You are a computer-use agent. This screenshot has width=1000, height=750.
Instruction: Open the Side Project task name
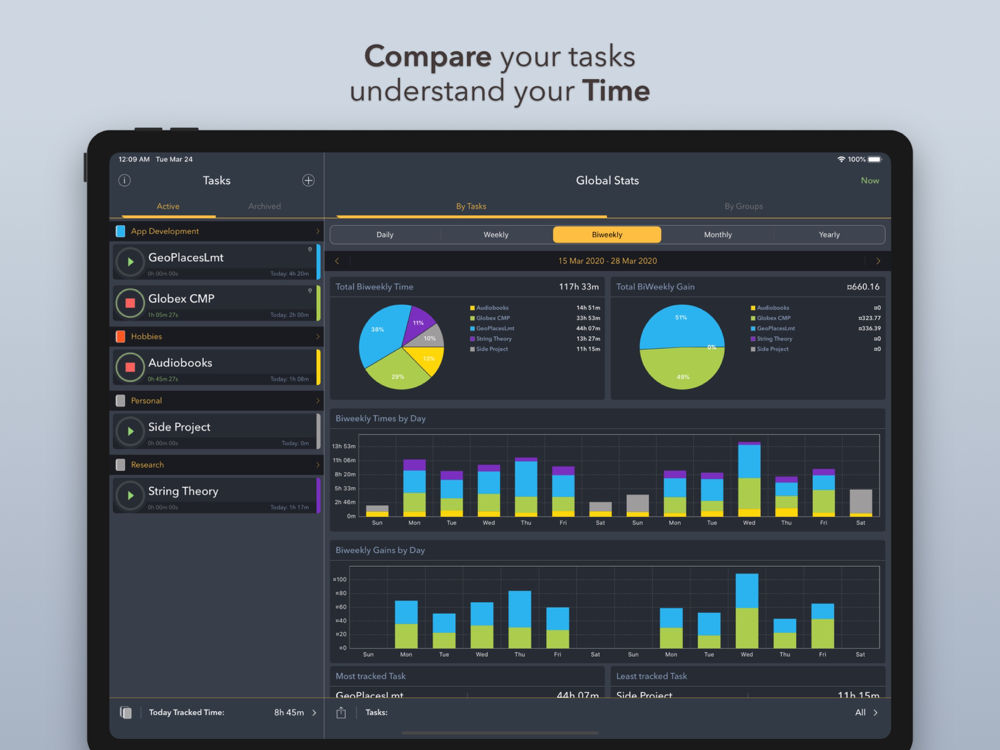[x=179, y=427]
